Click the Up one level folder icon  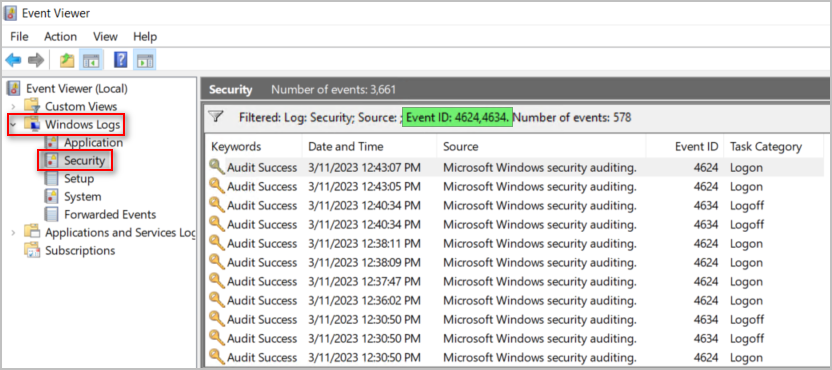click(x=67, y=61)
